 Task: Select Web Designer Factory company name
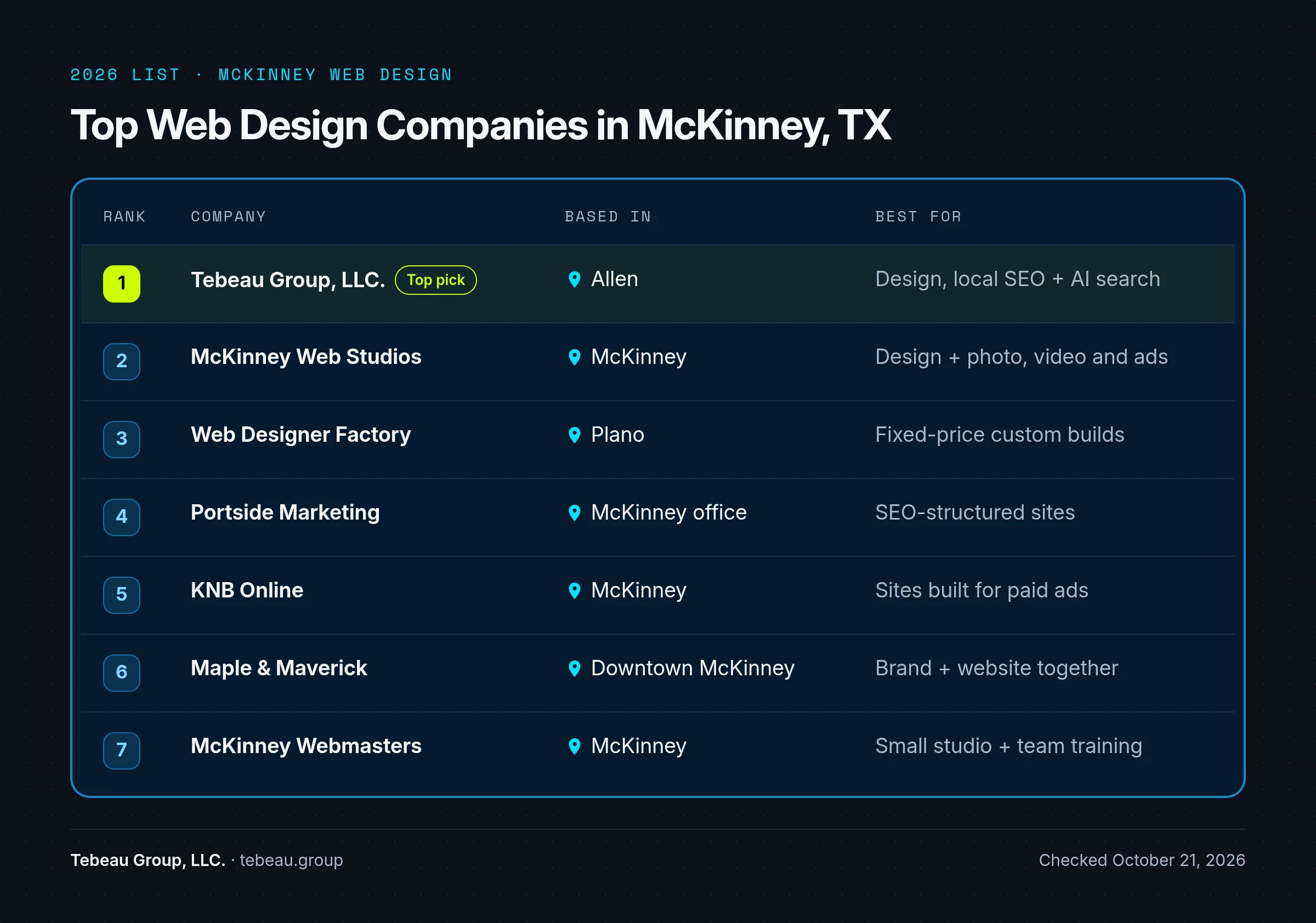tap(301, 435)
